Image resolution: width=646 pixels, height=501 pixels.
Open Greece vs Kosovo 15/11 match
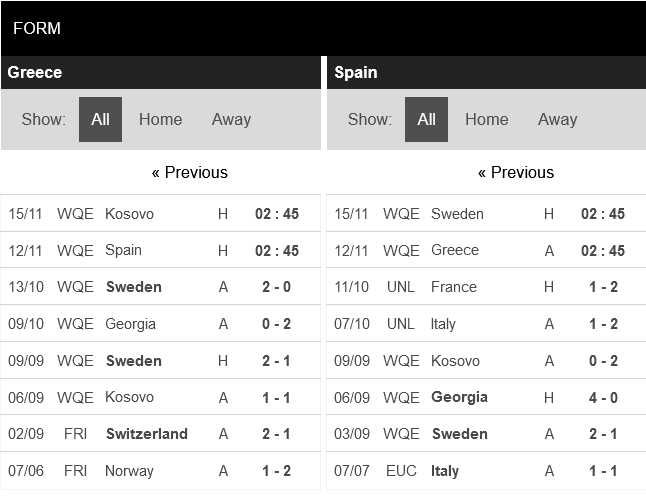point(129,213)
